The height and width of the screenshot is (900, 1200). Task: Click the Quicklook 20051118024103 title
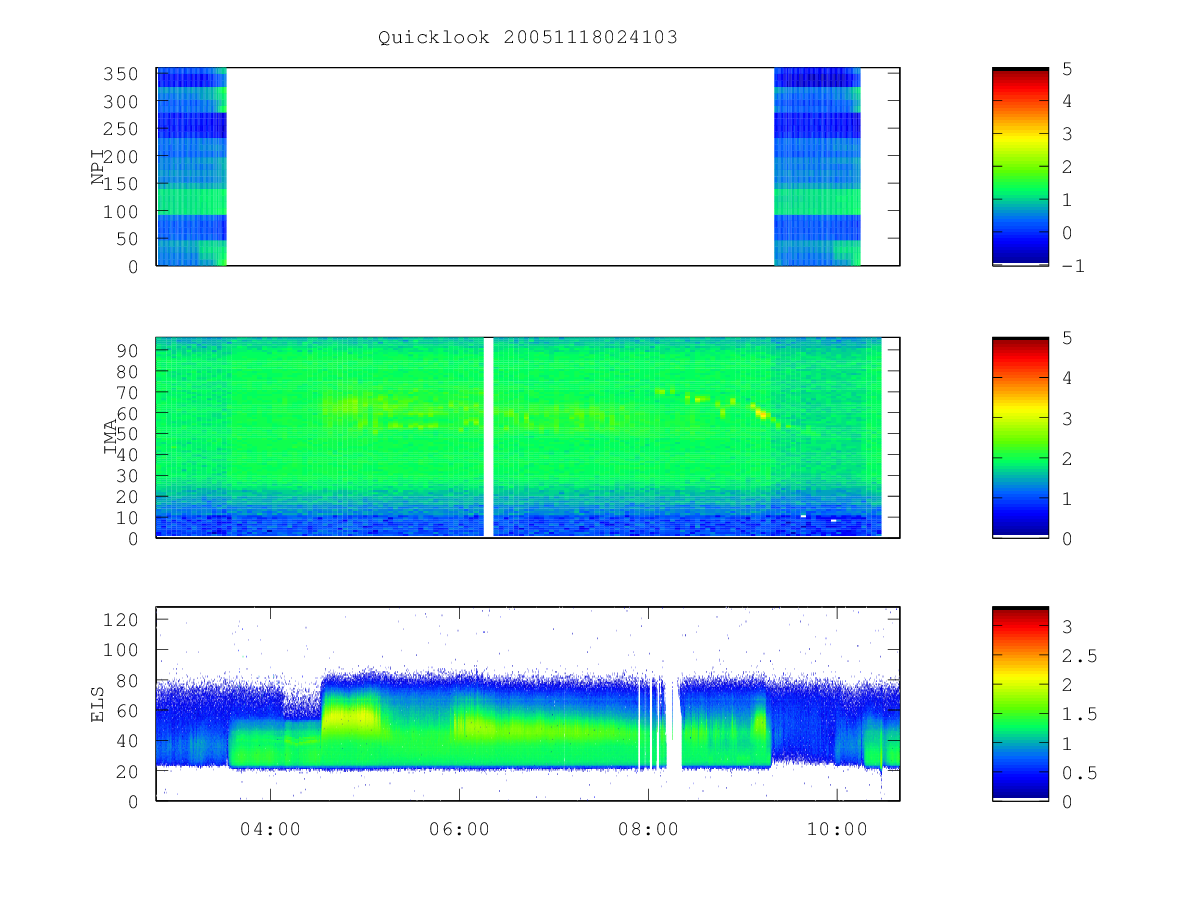click(x=528, y=38)
